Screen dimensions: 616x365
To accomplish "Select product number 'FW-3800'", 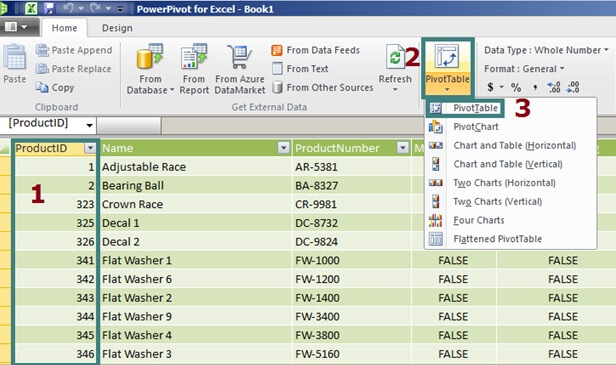I will (352, 335).
